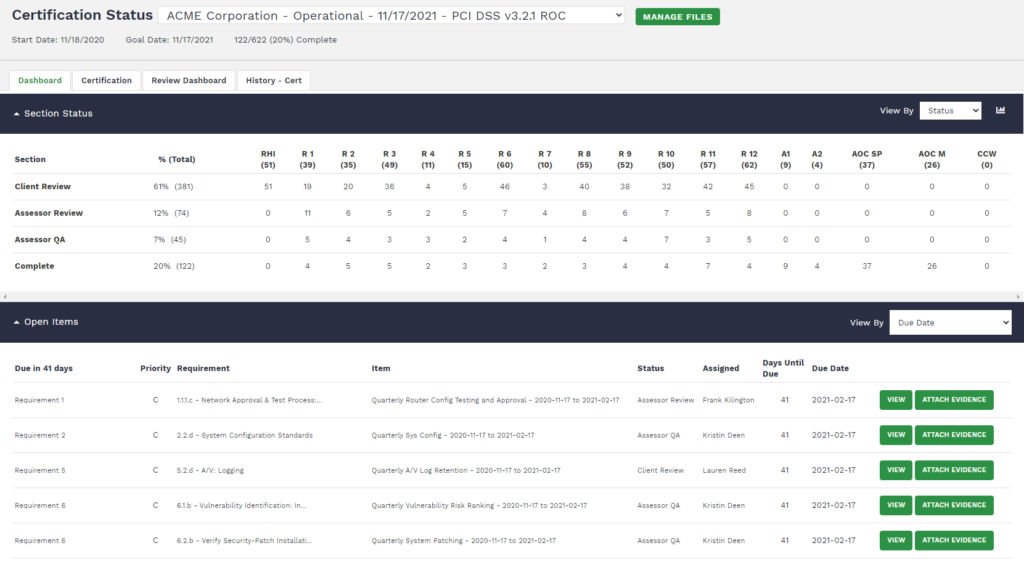
Task: View the Quarterly A/V Log Retention item
Action: coord(895,470)
